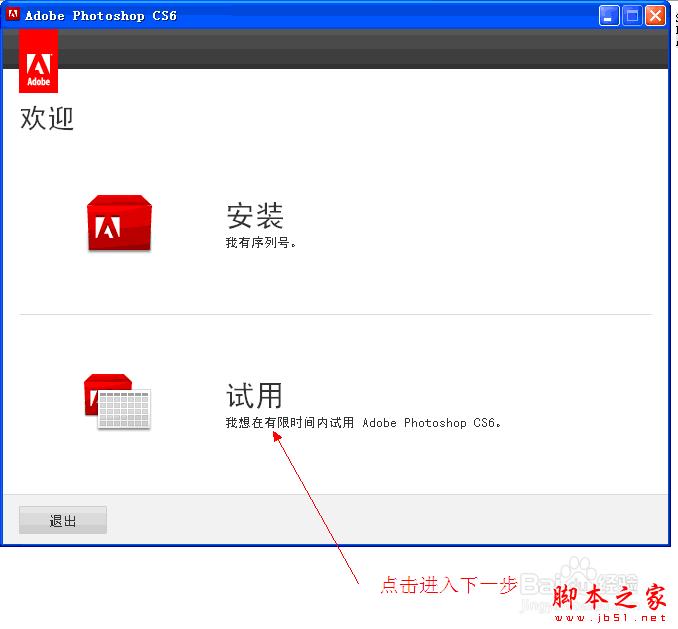Click the 欢迎 welcome heading
The image size is (678, 629).
pos(47,118)
